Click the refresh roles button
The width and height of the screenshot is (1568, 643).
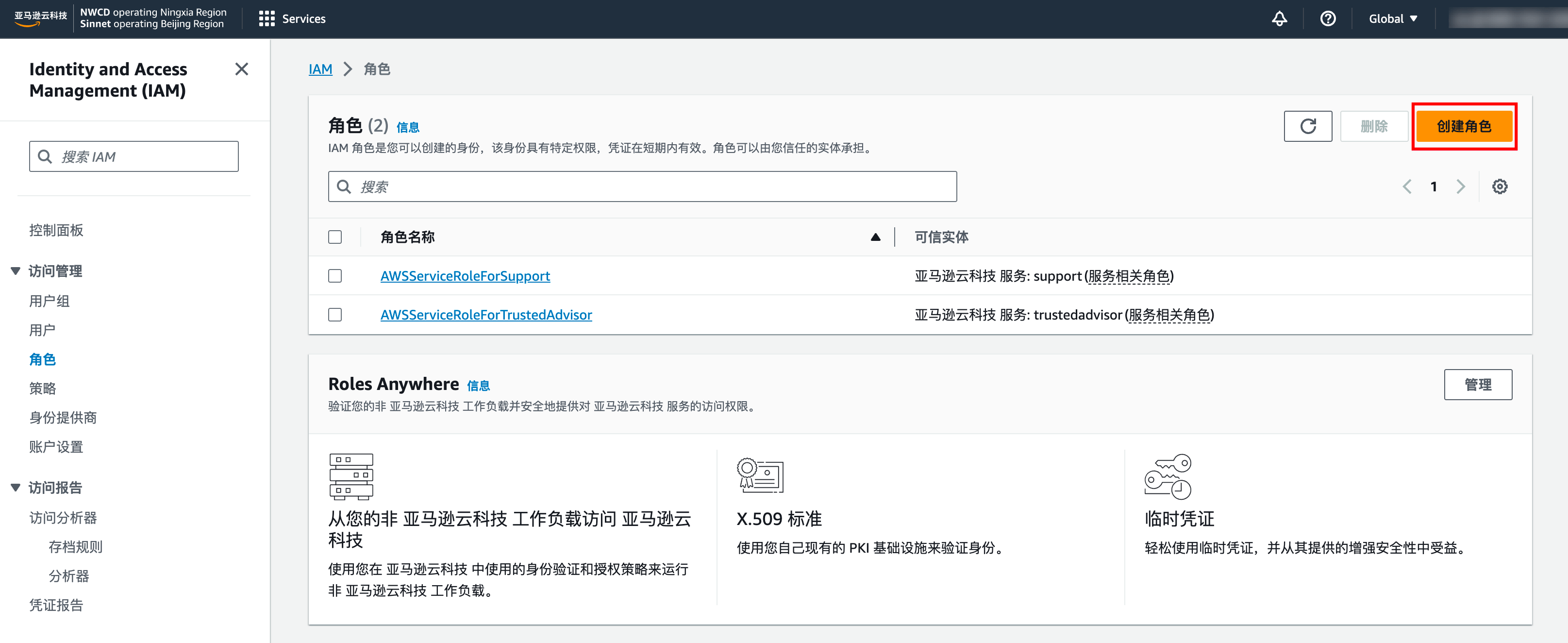pos(1307,126)
